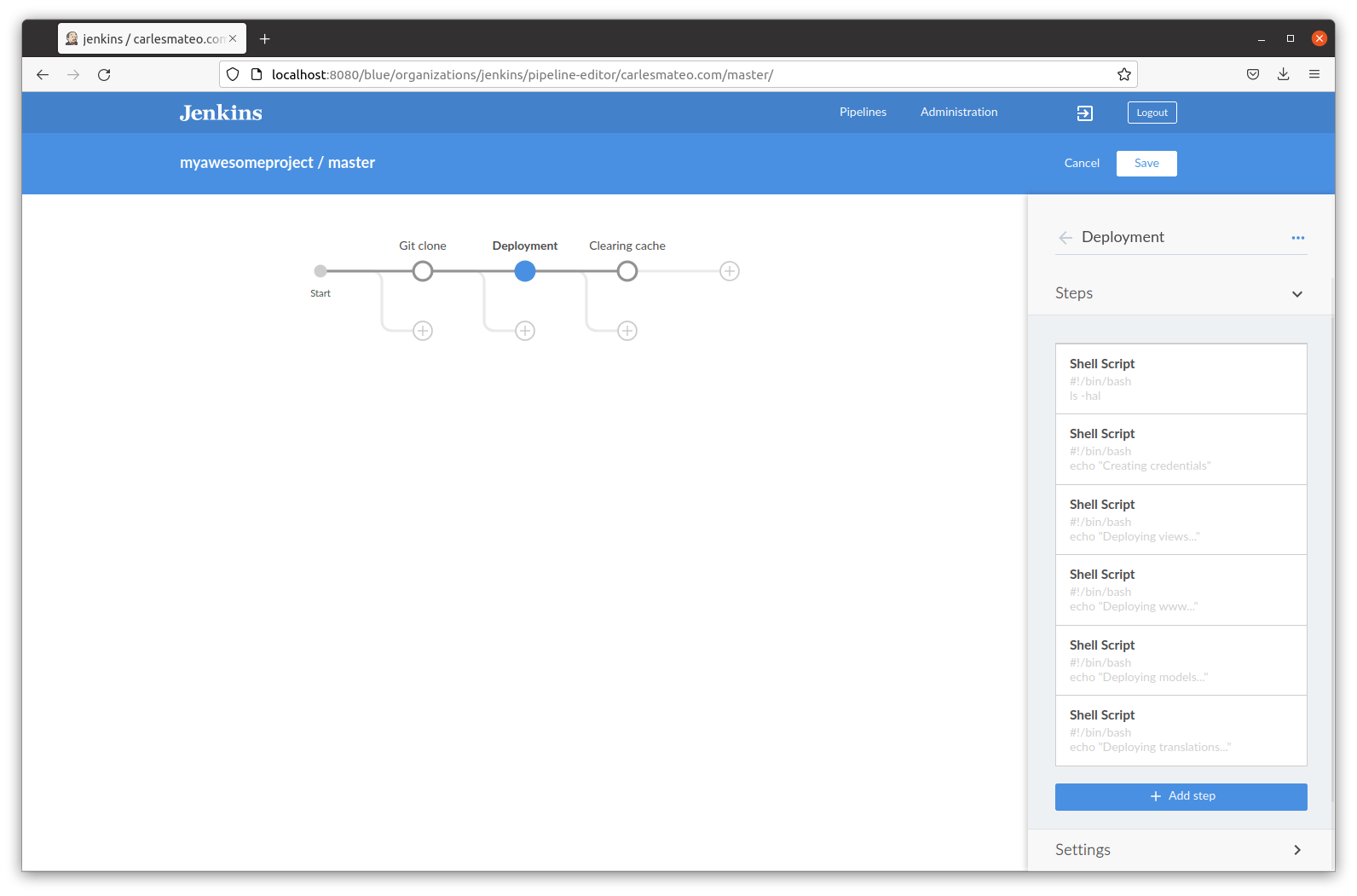Open the 'Deploying translations...' Shell Script step
The image size is (1357, 896).
tap(1181, 731)
